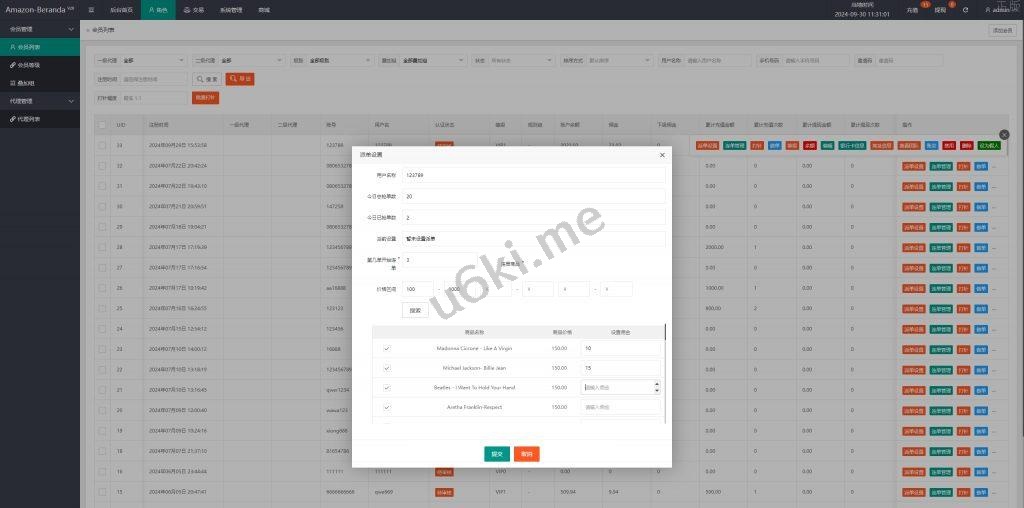Click the green submit button in dialog

pos(497,453)
